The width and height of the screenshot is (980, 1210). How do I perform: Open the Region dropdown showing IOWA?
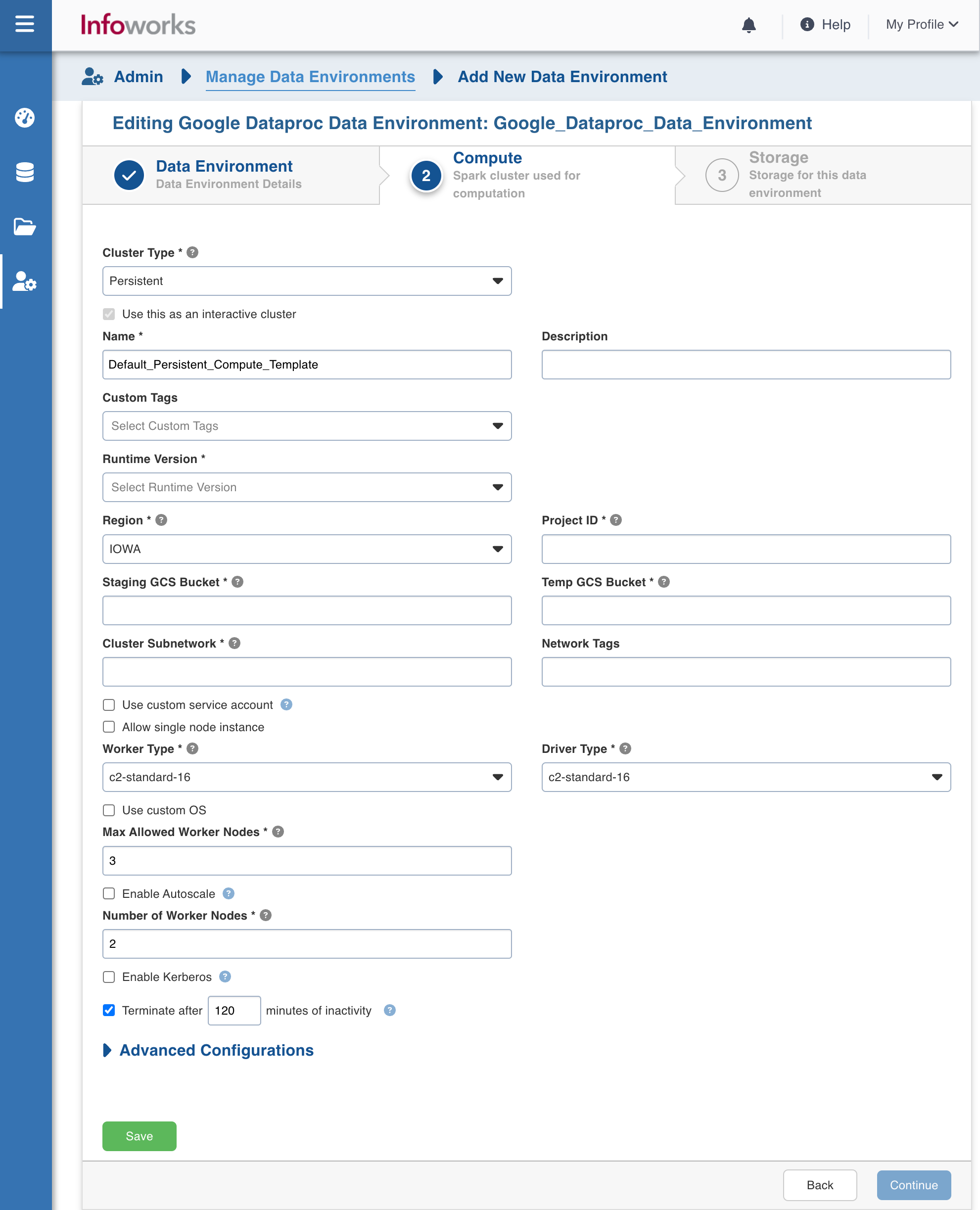[x=307, y=549]
